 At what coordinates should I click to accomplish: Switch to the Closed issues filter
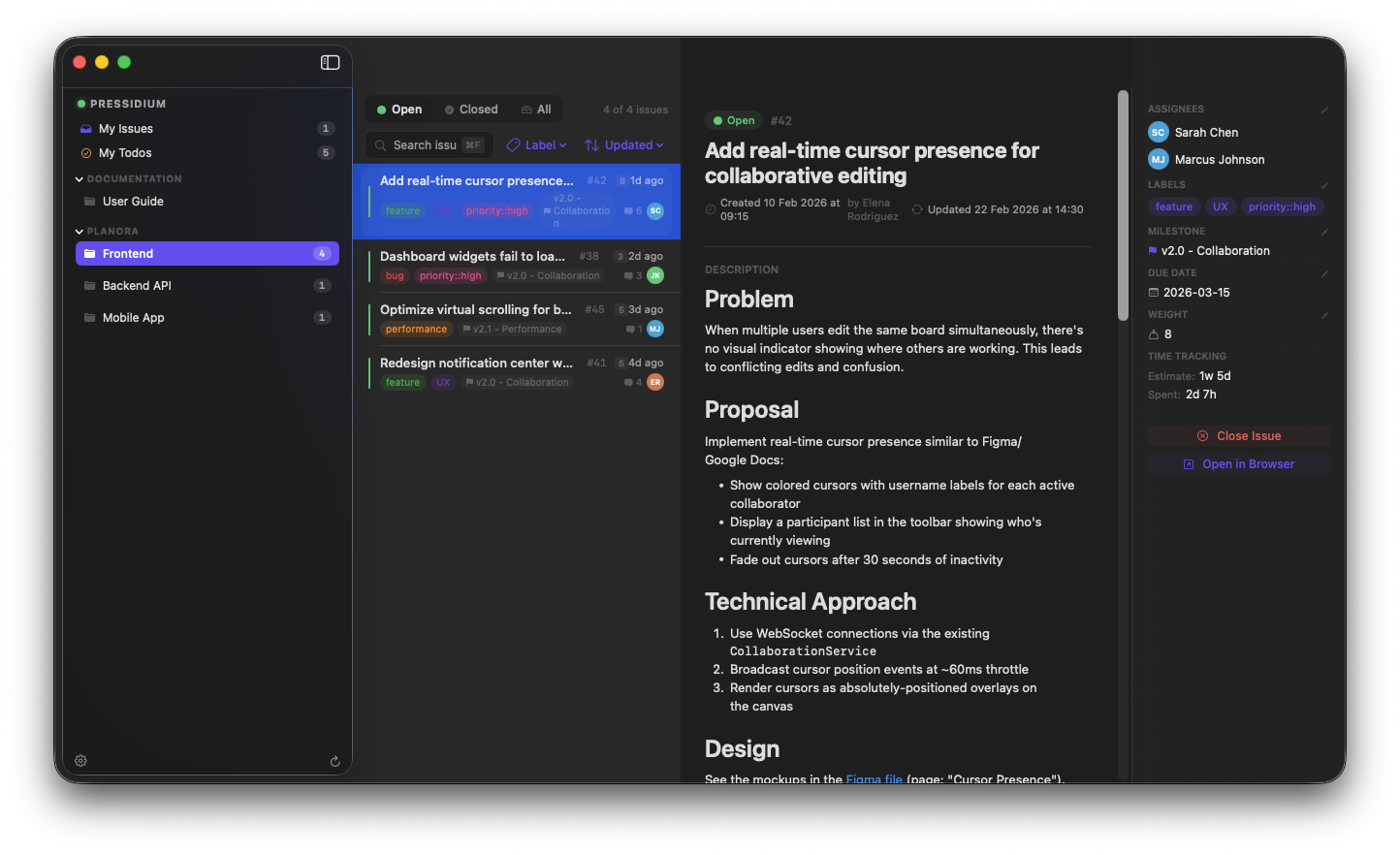[x=471, y=109]
